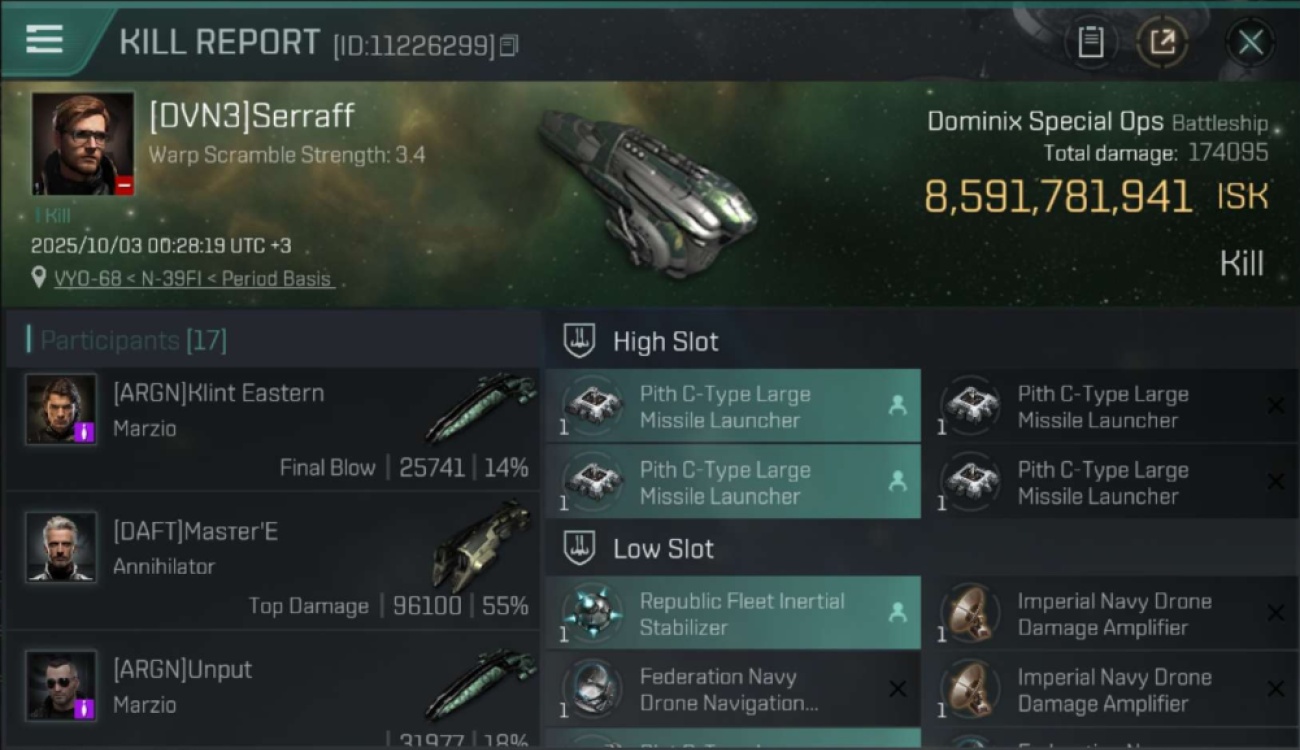Click the clipboard icon in the top bar
Image resolution: width=1300 pixels, height=750 pixels.
pos(1090,42)
